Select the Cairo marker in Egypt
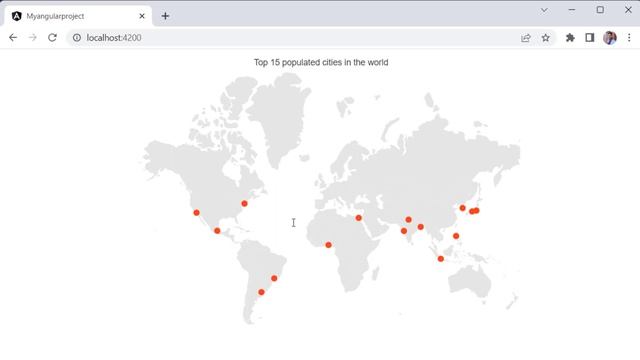Viewport: 640px width, 360px height. pyautogui.click(x=358, y=218)
